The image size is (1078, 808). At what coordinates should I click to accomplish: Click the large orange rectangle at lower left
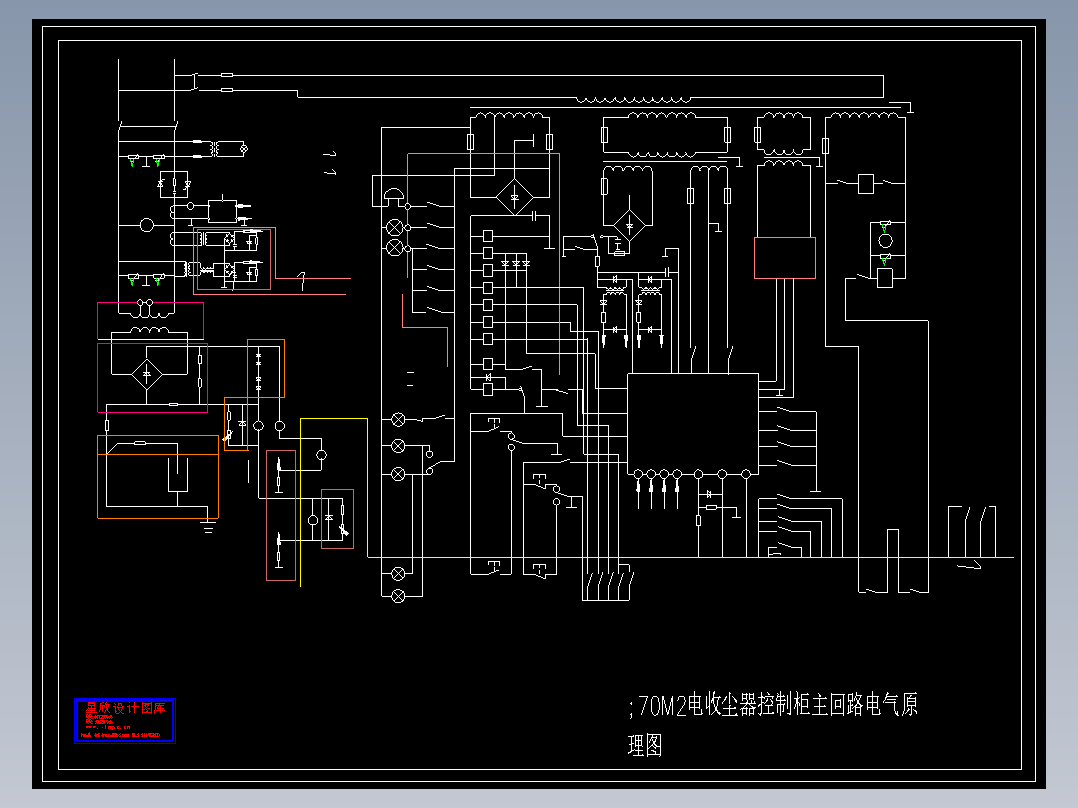coord(158,477)
